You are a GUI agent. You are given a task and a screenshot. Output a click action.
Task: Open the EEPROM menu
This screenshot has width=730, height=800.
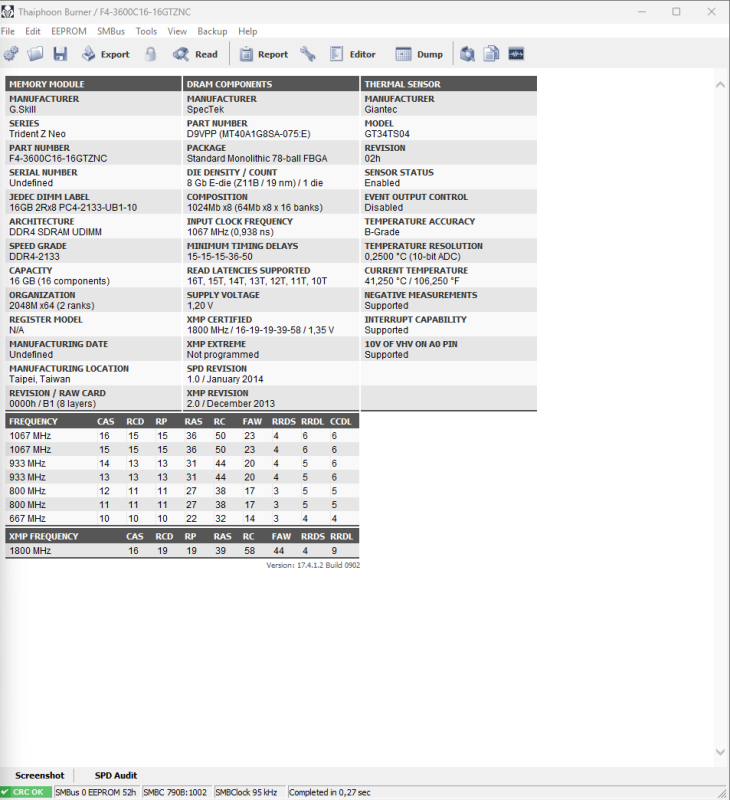pyautogui.click(x=69, y=31)
